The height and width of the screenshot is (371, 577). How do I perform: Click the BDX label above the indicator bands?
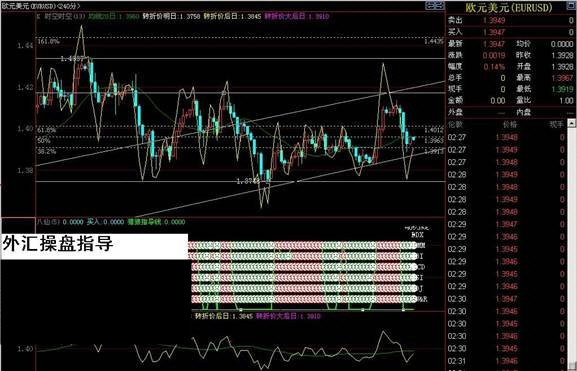417,234
